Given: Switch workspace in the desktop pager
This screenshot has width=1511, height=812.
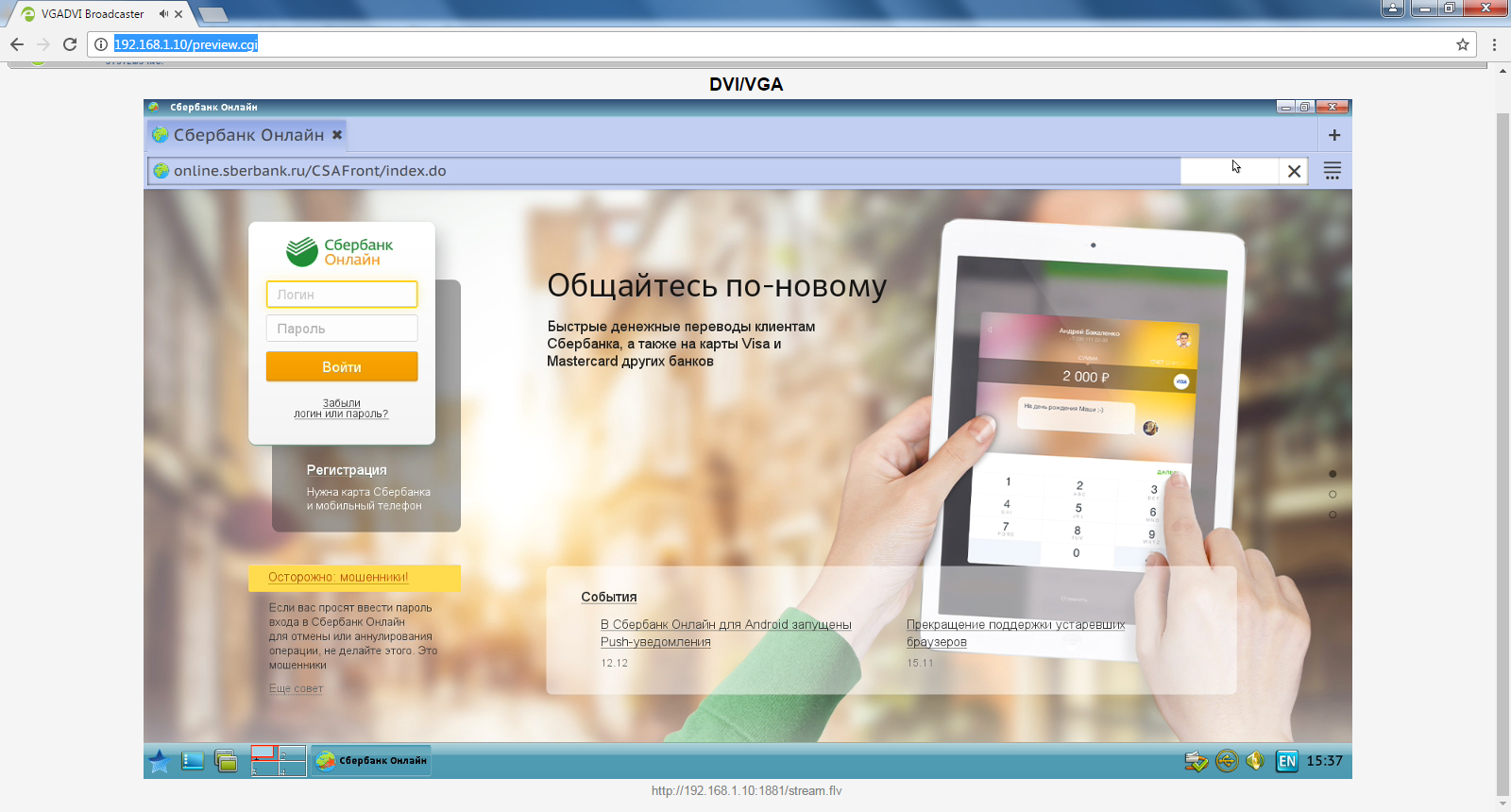Looking at the screenshot, I should [279, 761].
